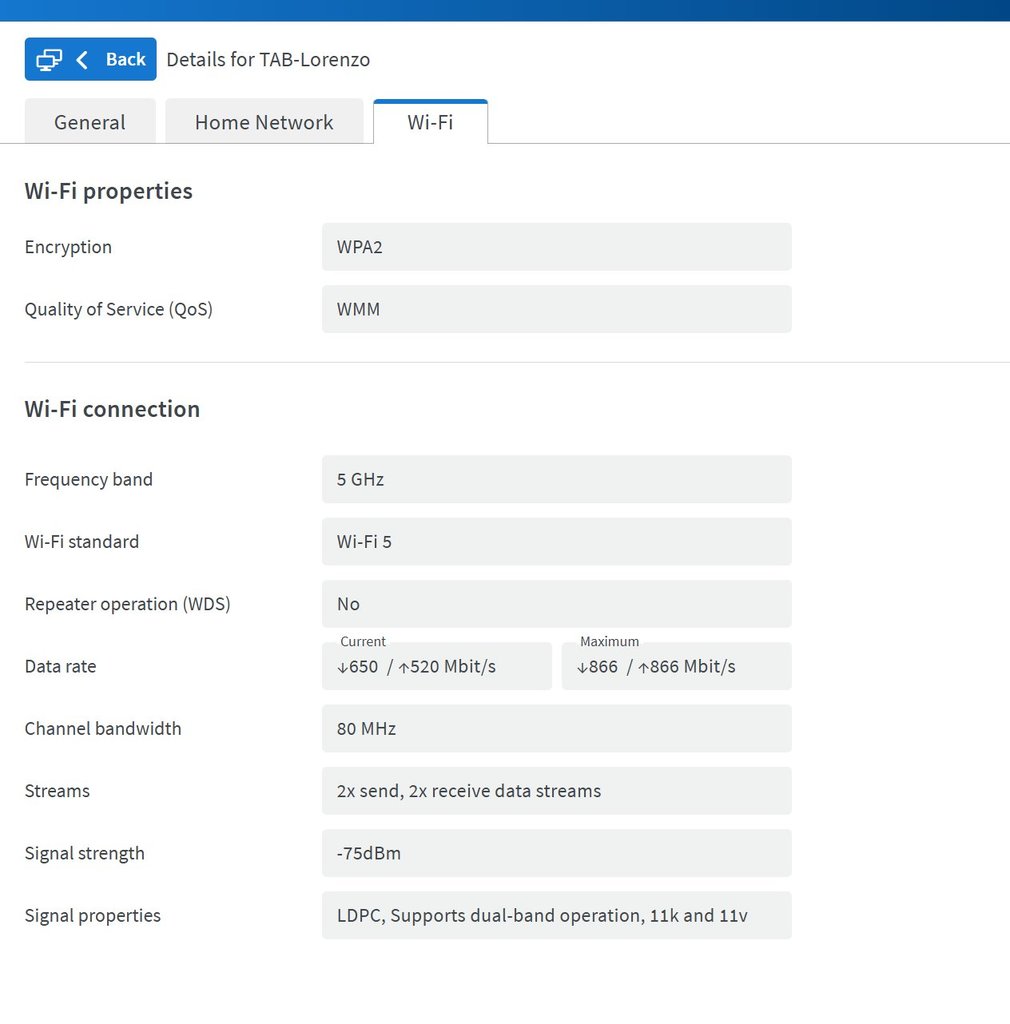Image resolution: width=1010 pixels, height=1024 pixels.
Task: Click the Frequency band 5 GHz field
Action: coord(557,479)
